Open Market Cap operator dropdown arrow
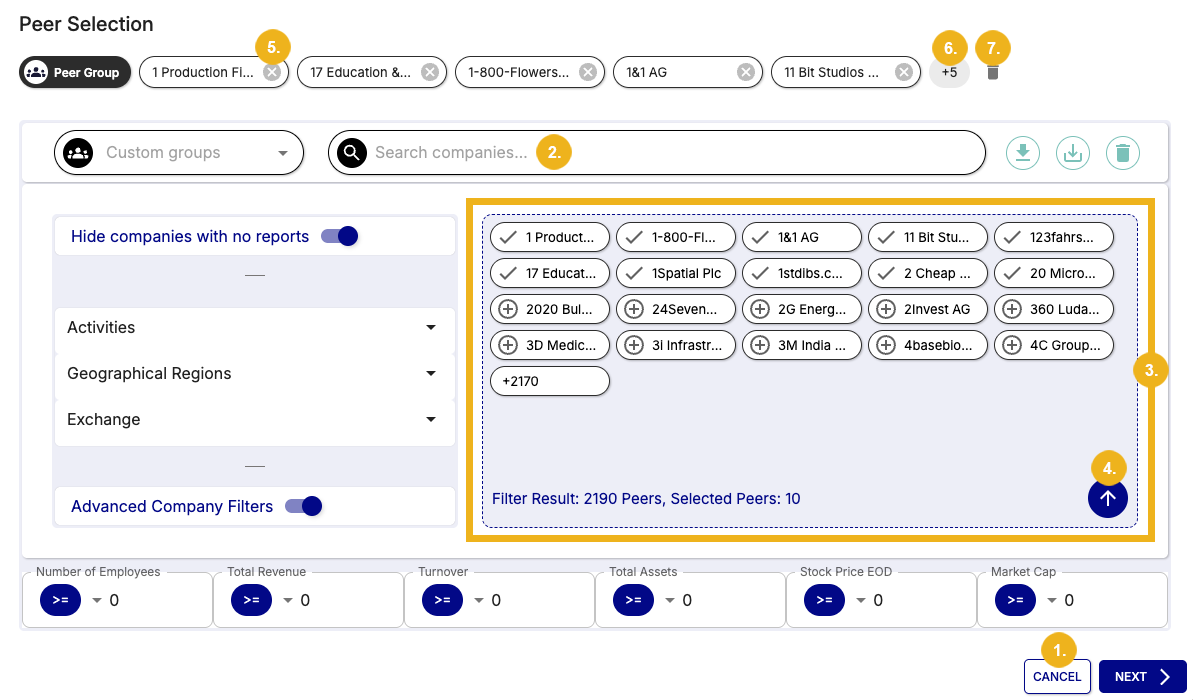 (x=1050, y=600)
